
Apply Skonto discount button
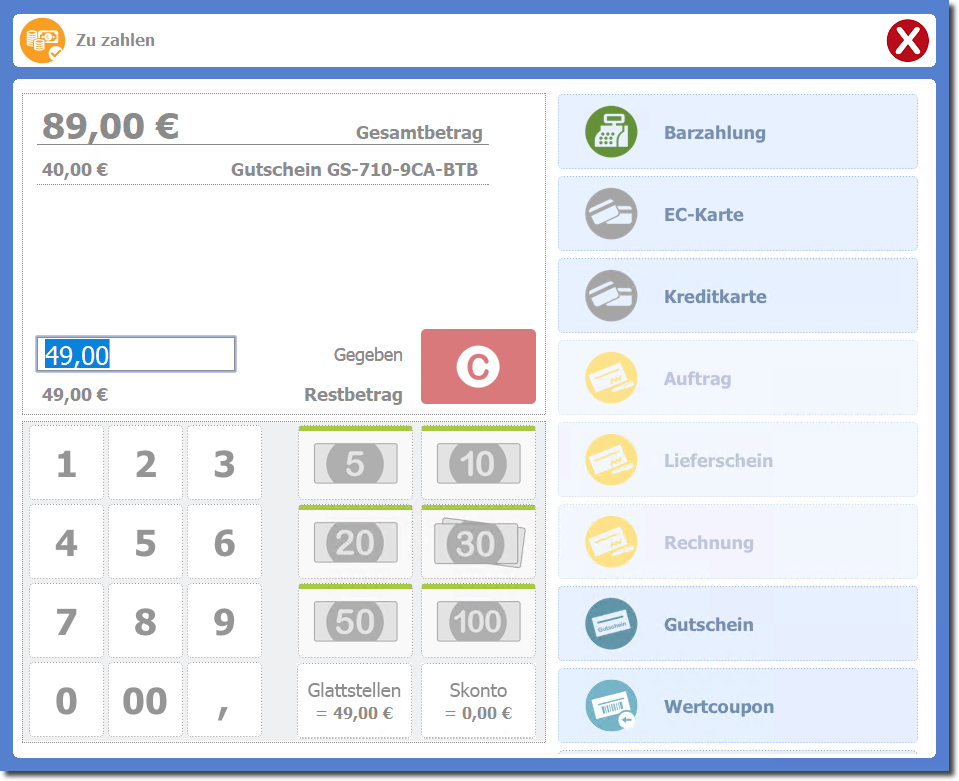[478, 701]
